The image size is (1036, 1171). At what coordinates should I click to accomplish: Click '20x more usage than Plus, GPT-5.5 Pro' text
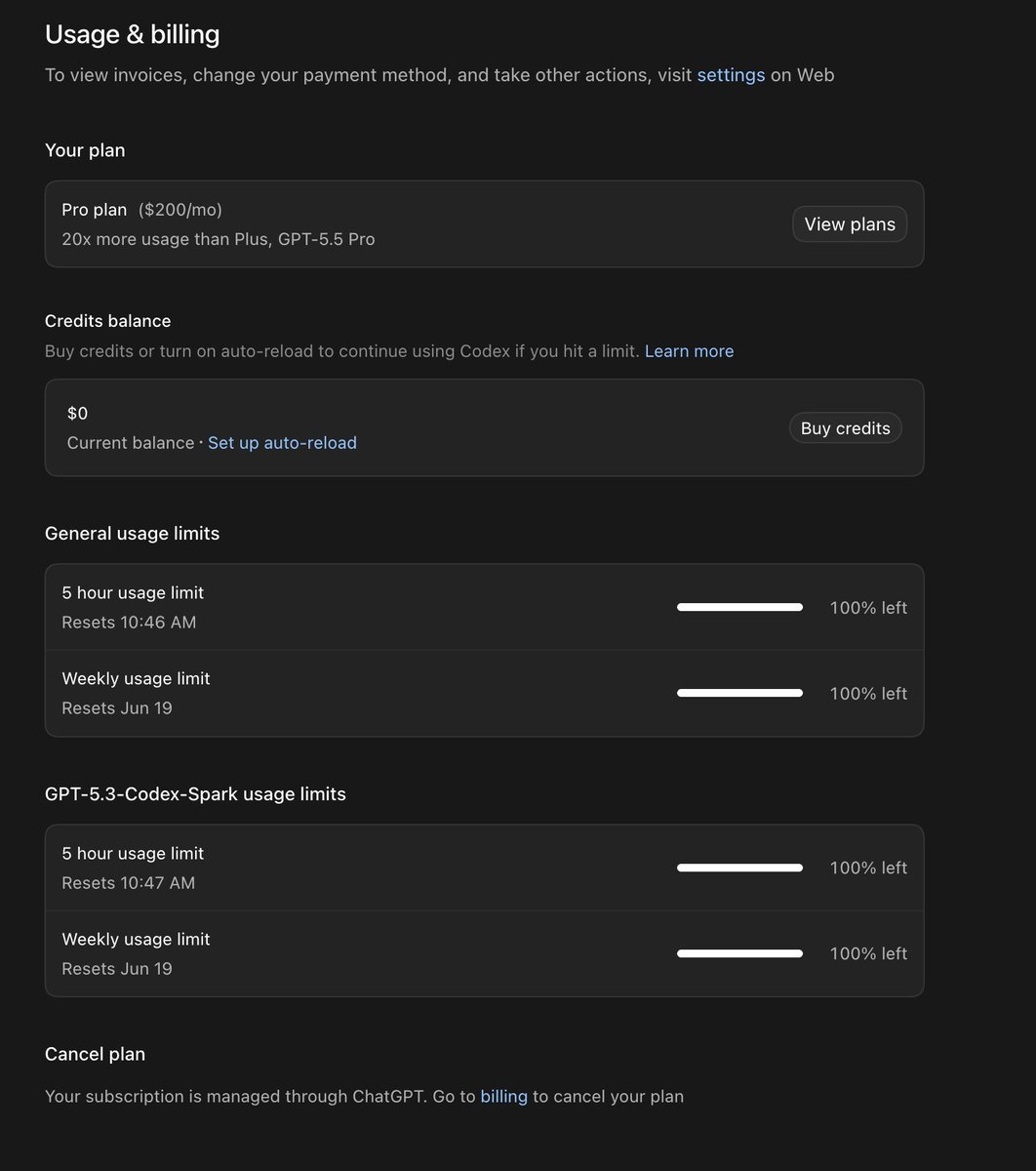point(219,239)
